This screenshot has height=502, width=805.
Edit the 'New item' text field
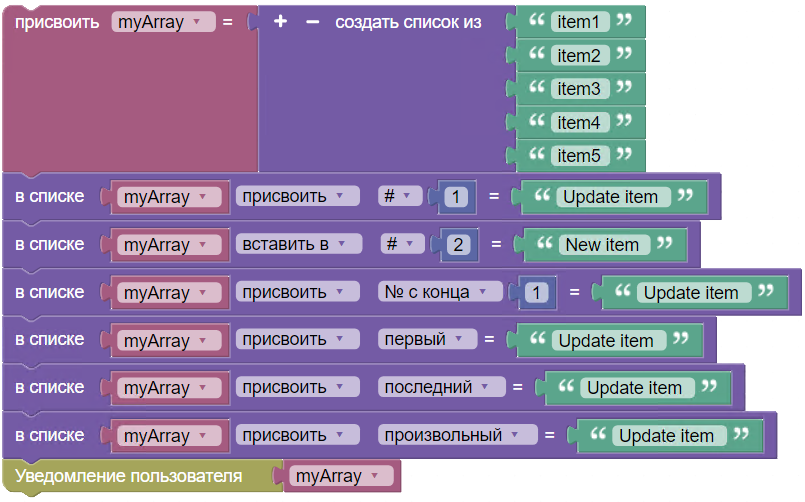[602, 245]
